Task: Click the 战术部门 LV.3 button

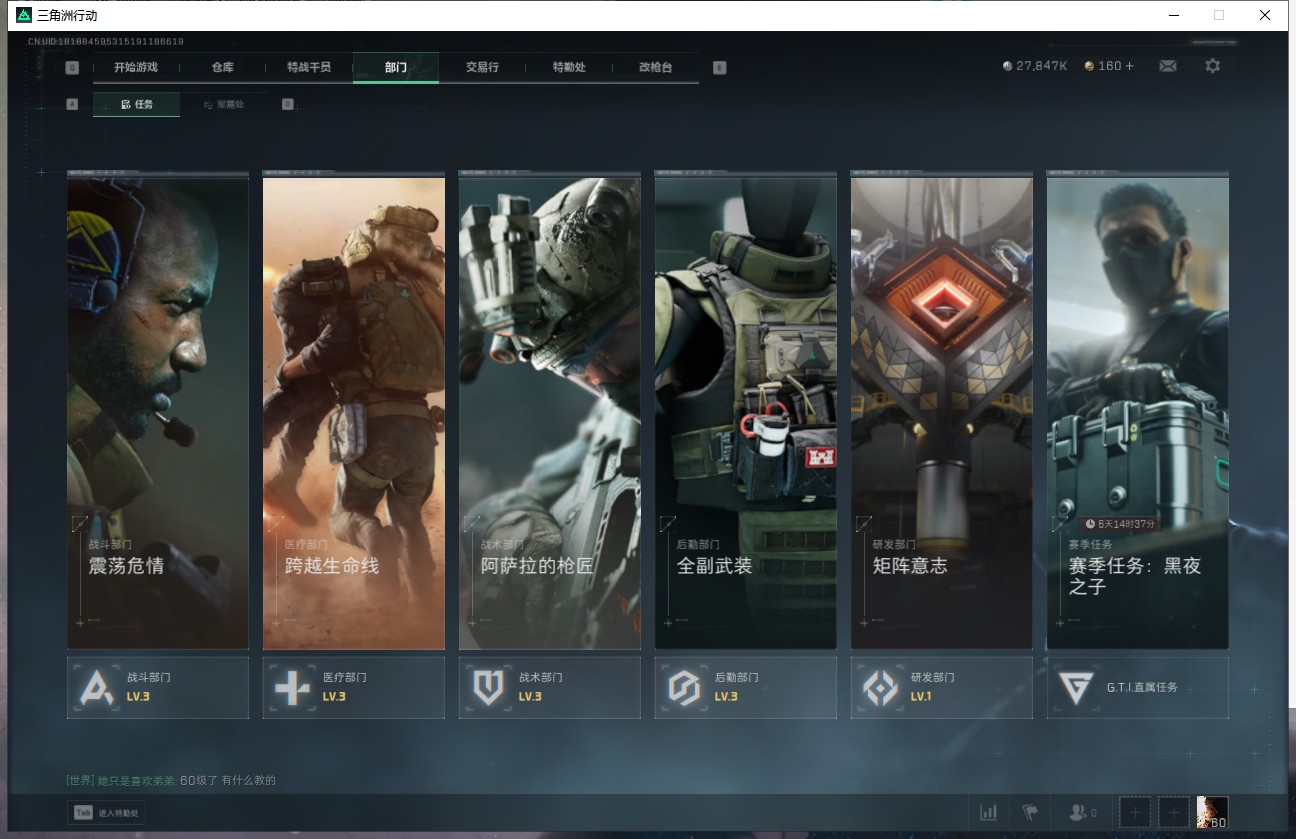Action: click(x=550, y=687)
